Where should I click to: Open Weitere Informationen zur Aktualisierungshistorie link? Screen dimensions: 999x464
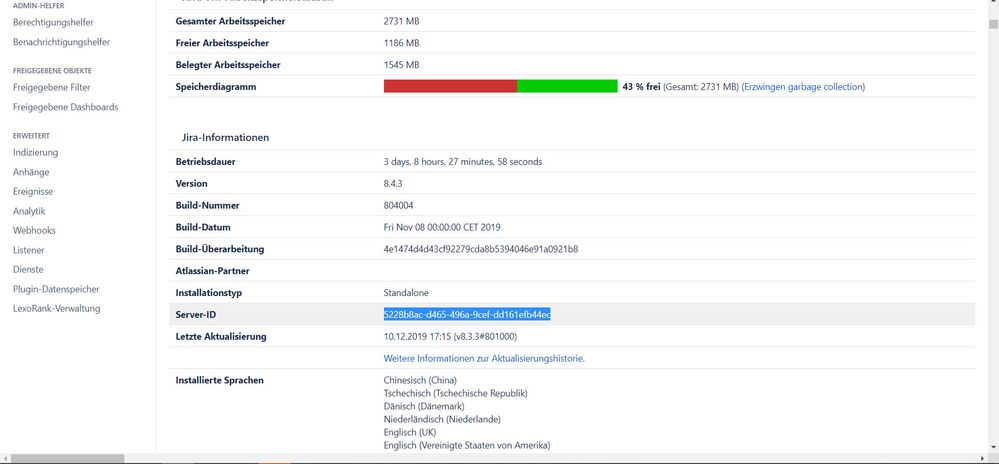484,358
